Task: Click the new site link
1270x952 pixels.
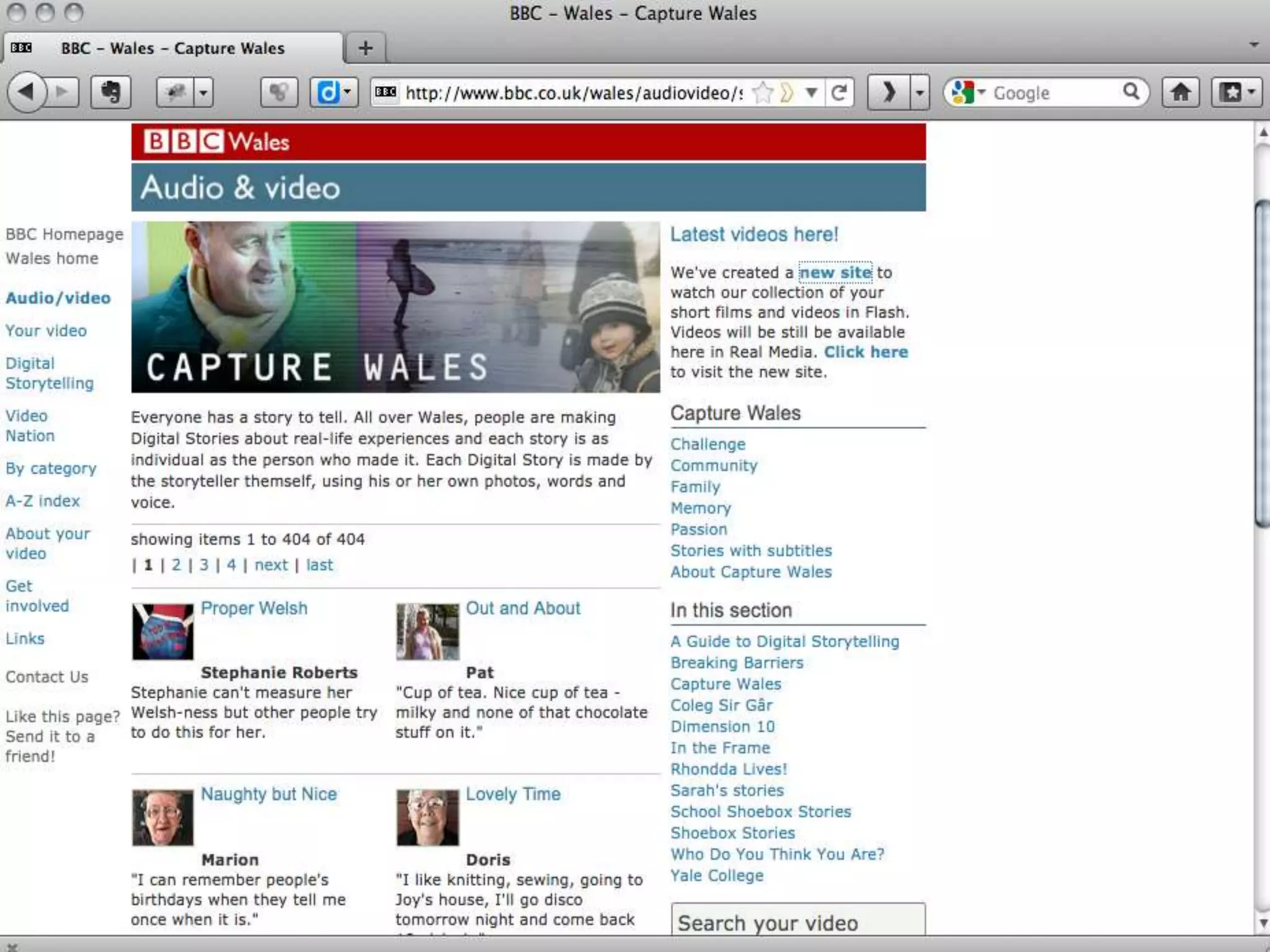Action: click(x=835, y=272)
